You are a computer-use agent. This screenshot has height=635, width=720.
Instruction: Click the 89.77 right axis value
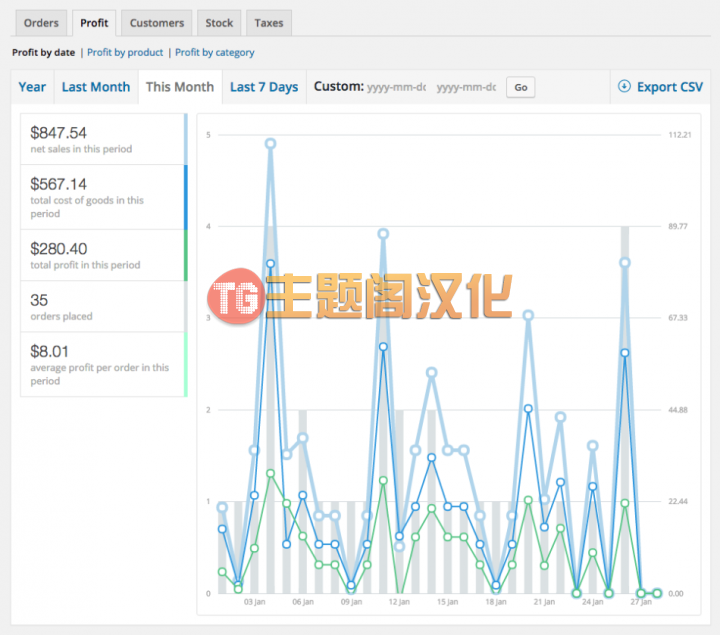(x=678, y=226)
